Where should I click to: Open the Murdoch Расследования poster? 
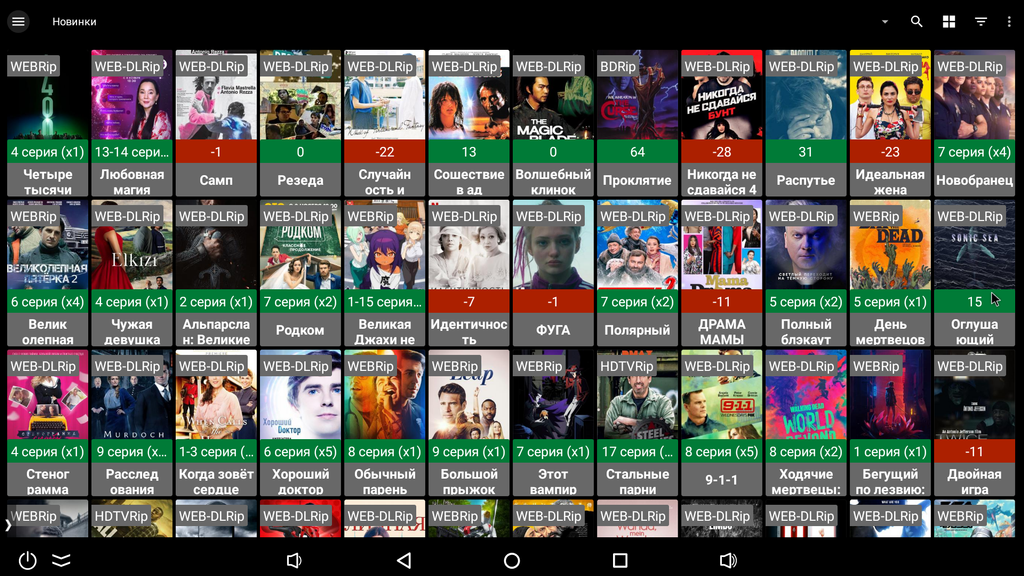132,394
